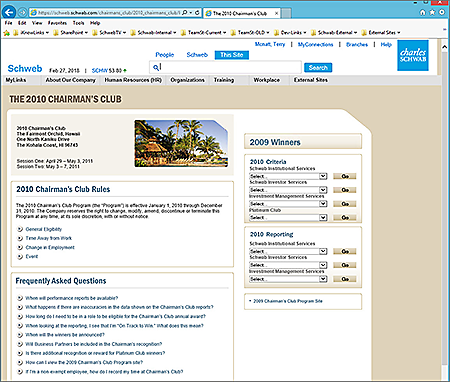Viewport: 450px width, 382px height.
Task: Open 2009 Chairman's Club Program Site link
Action: (x=288, y=301)
